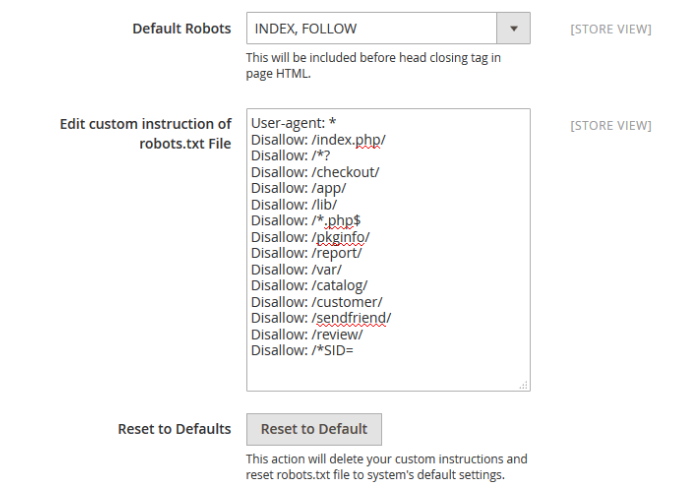This screenshot has height=497, width=700.
Task: Click the [STORE VIEW] scope label beside Default Robots
Action: coord(610,29)
